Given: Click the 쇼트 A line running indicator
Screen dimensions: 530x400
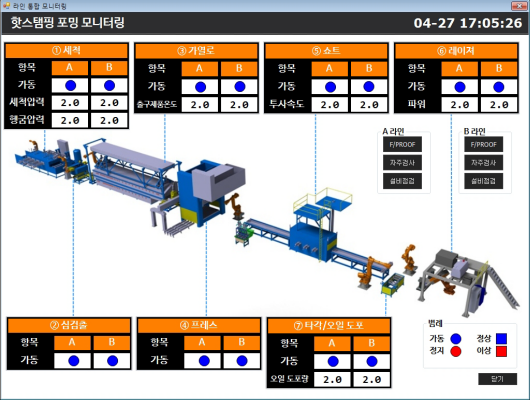Looking at the screenshot, I should point(330,87).
